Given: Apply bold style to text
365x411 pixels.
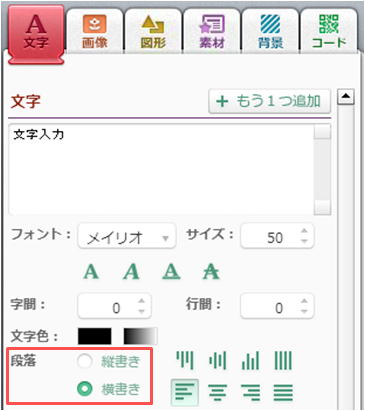Looking at the screenshot, I should click(91, 272).
